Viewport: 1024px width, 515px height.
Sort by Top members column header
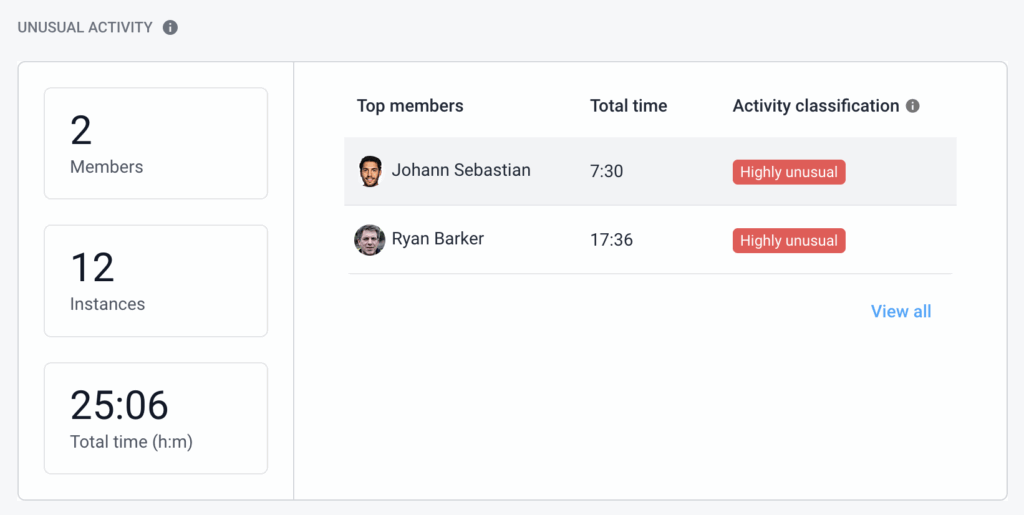coord(410,106)
